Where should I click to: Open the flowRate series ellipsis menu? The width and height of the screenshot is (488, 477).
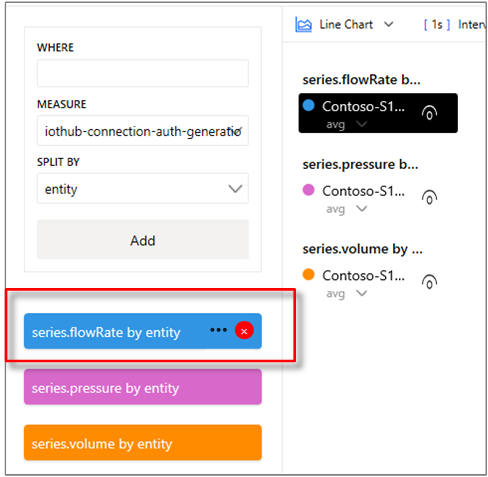[218, 330]
